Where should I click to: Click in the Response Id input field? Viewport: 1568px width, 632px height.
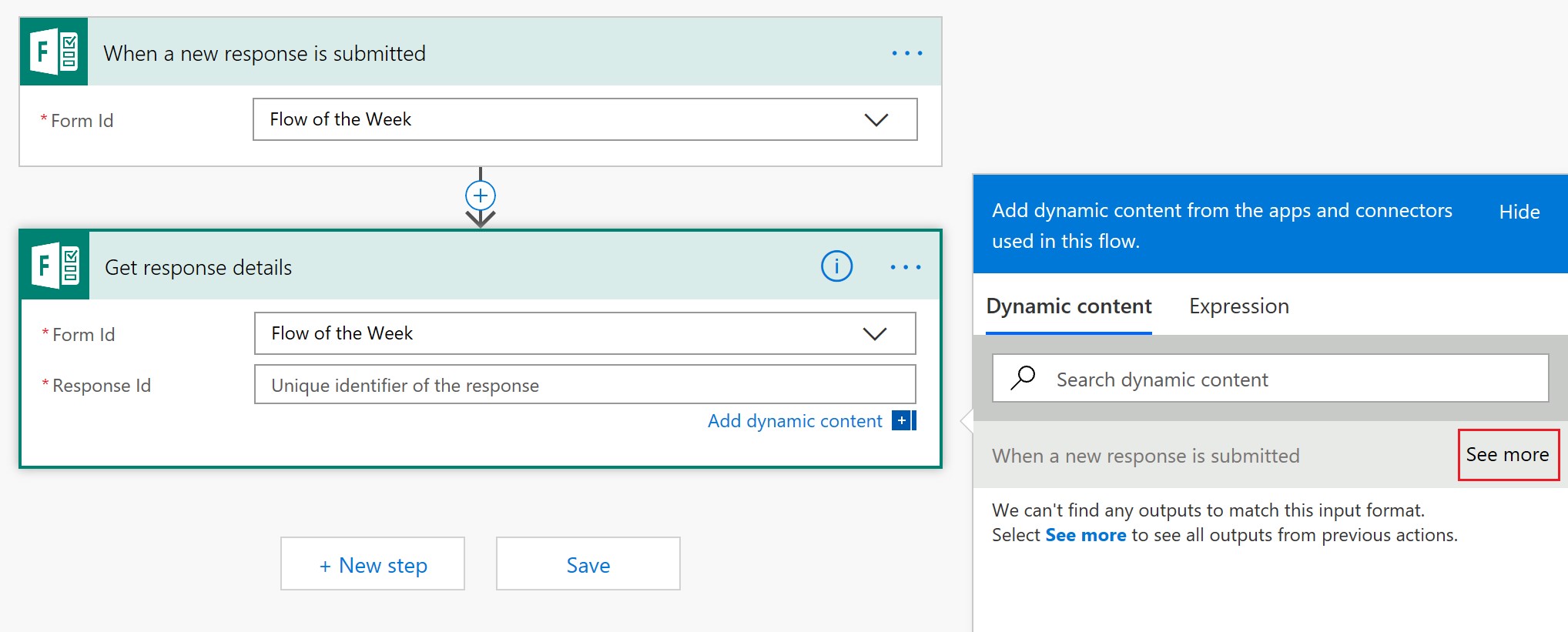coord(584,385)
